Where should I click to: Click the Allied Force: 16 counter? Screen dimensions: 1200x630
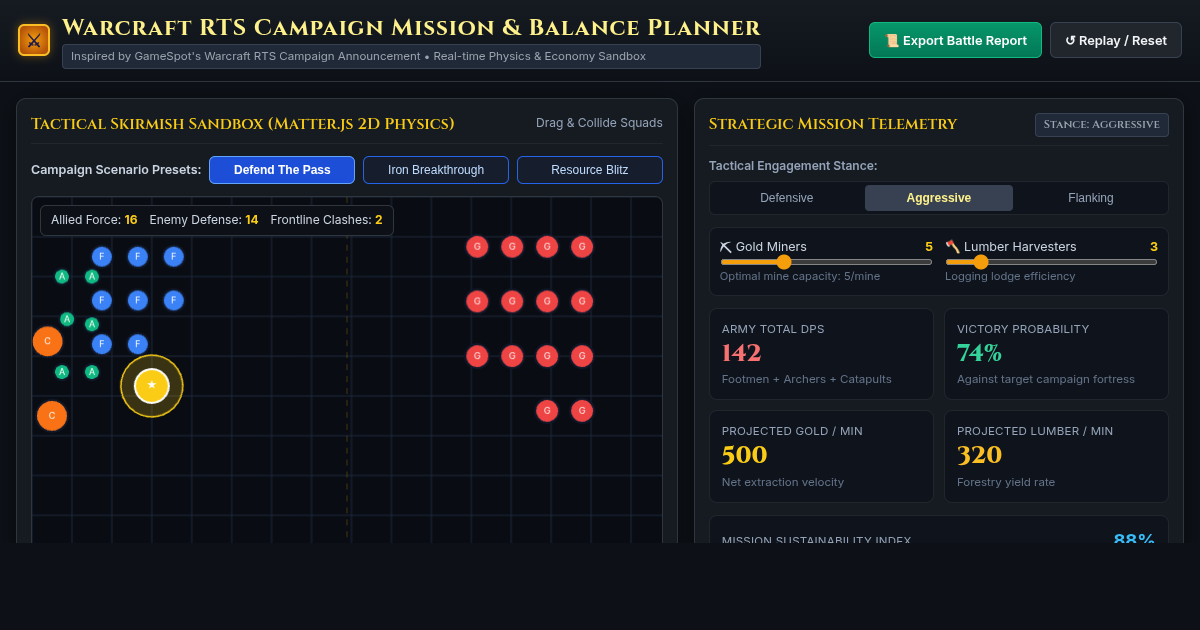[94, 220]
